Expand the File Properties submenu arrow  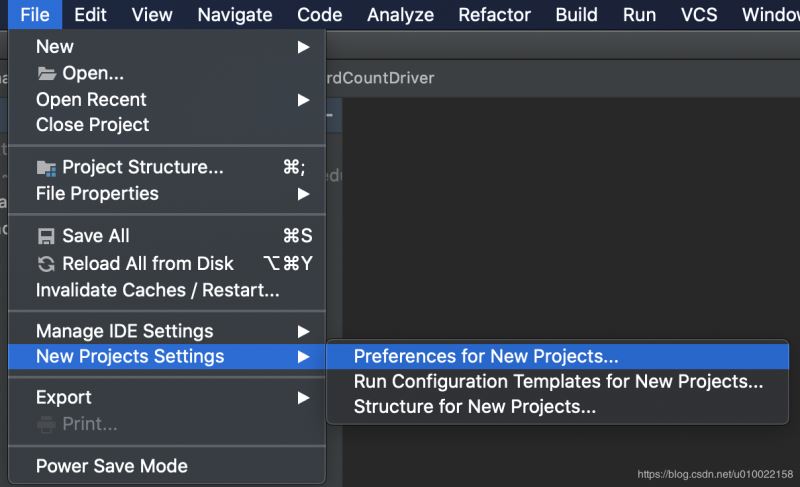[303, 194]
